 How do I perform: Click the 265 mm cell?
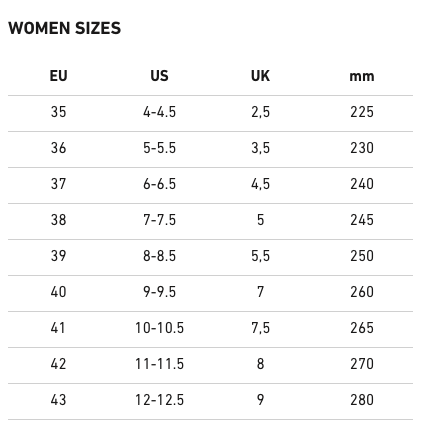click(362, 328)
